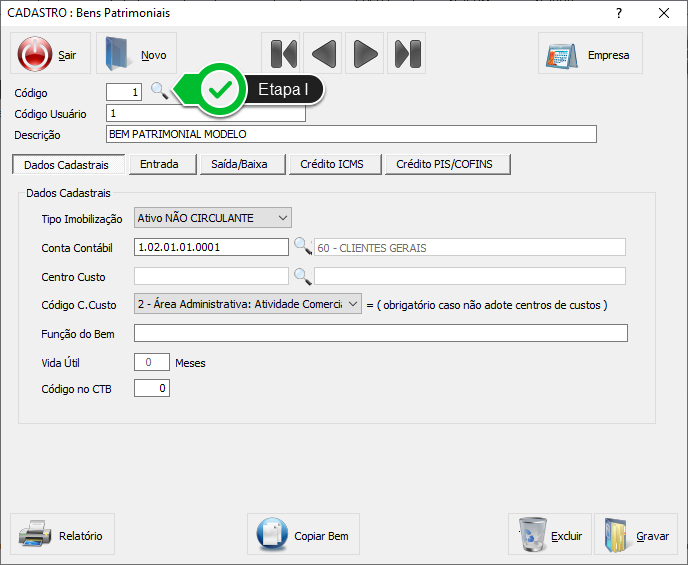Open the Saída/Baixa tab
688x565 pixels.
tap(242, 164)
